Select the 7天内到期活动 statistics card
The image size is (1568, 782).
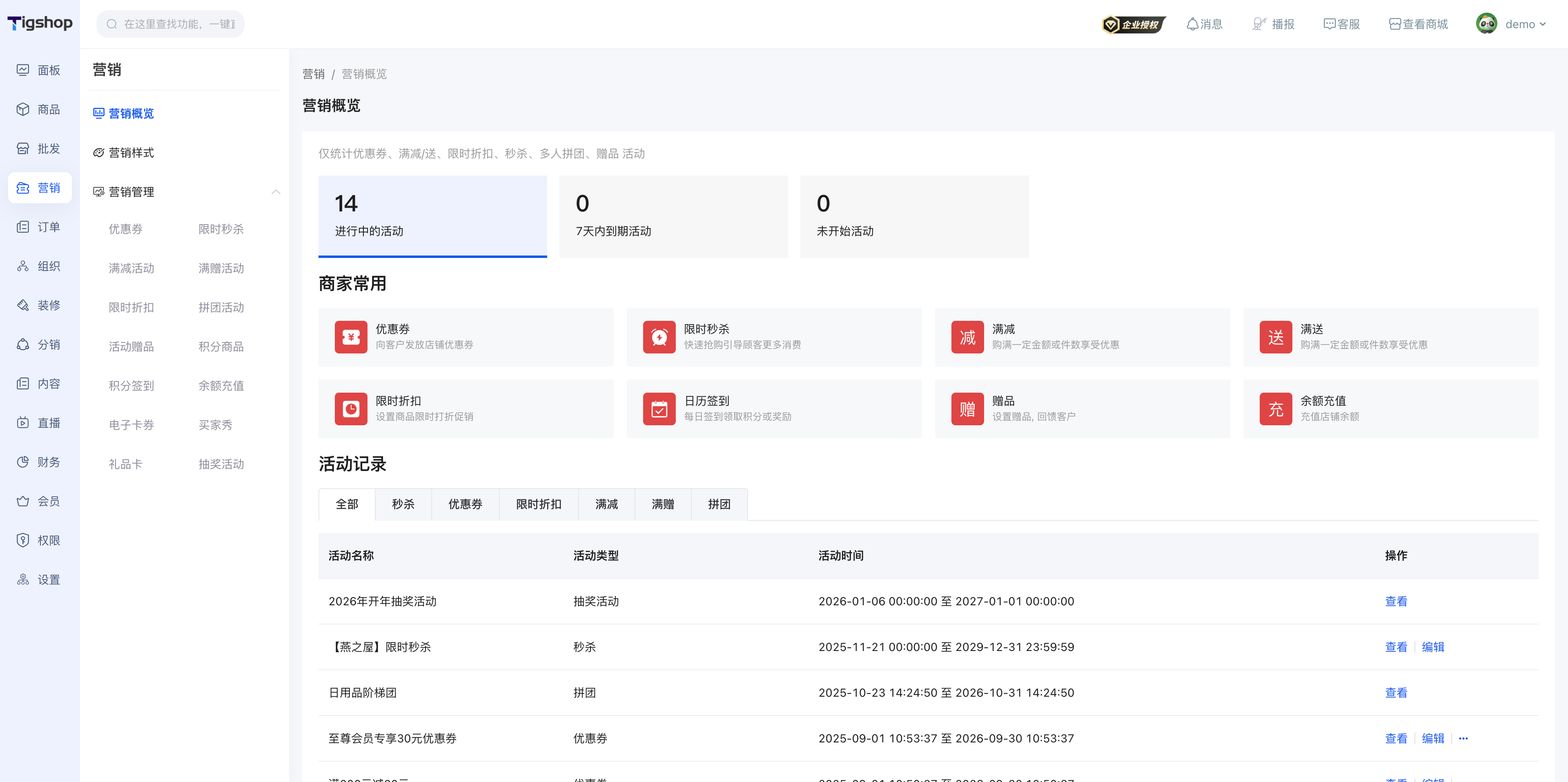coord(674,217)
